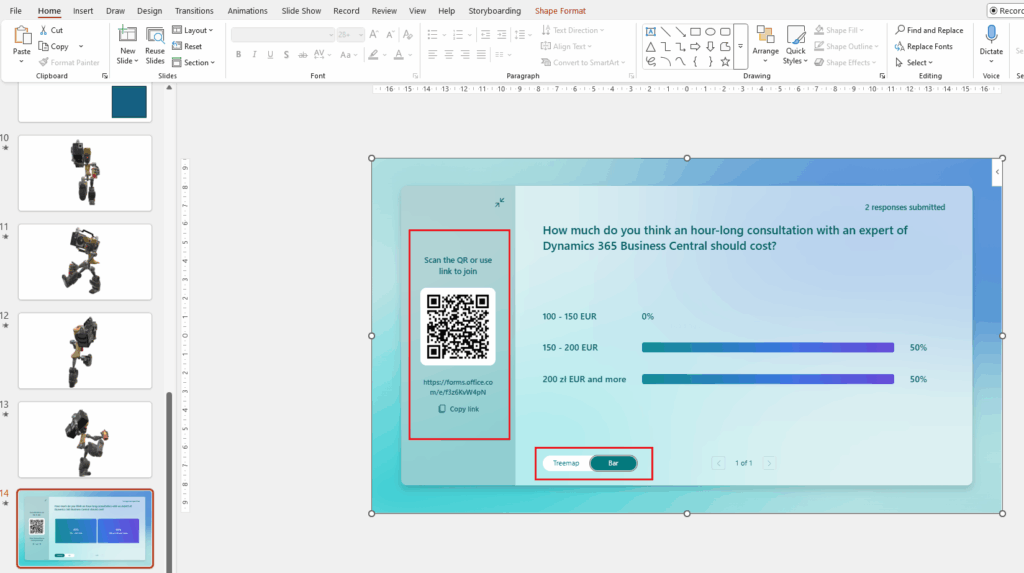The height and width of the screenshot is (573, 1024).
Task: Click Replace Fonts
Action: [923, 46]
